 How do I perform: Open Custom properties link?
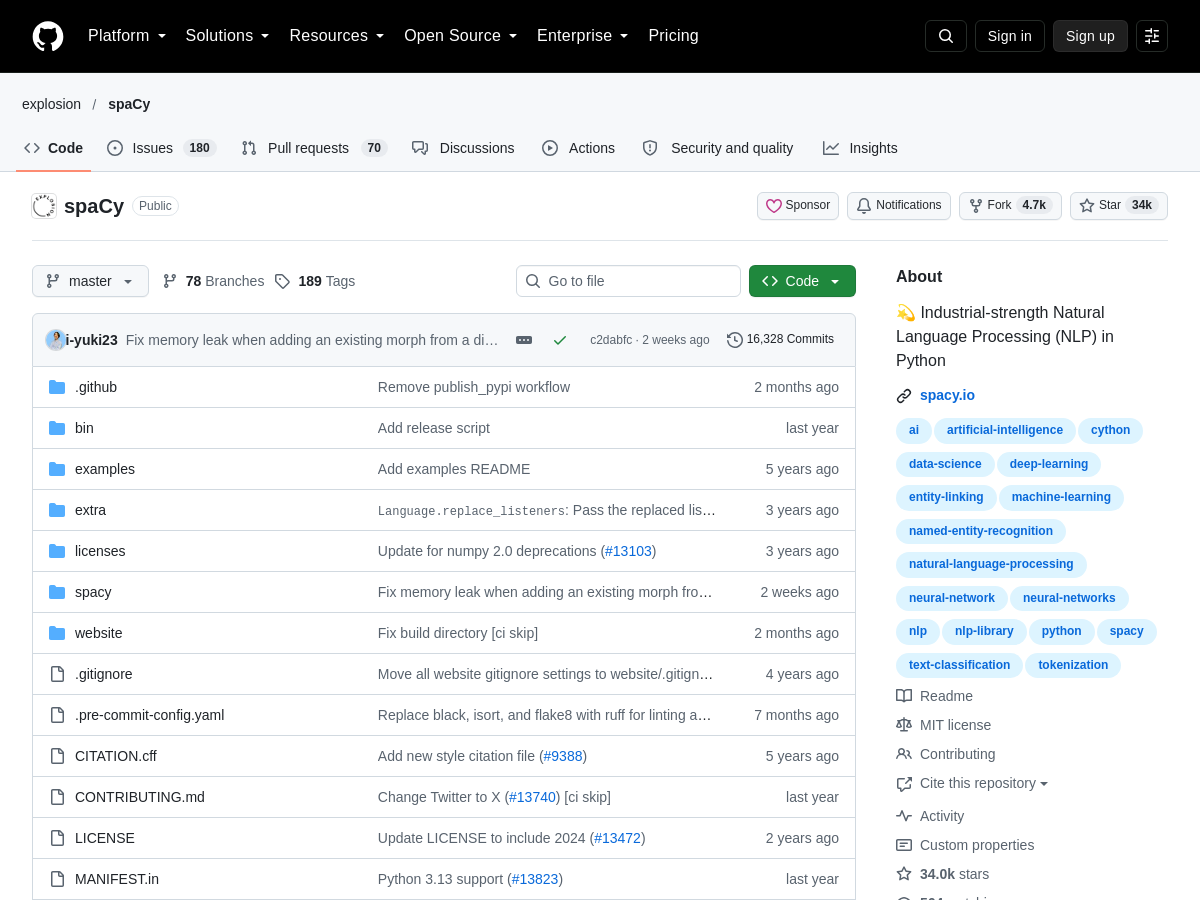tap(965, 845)
